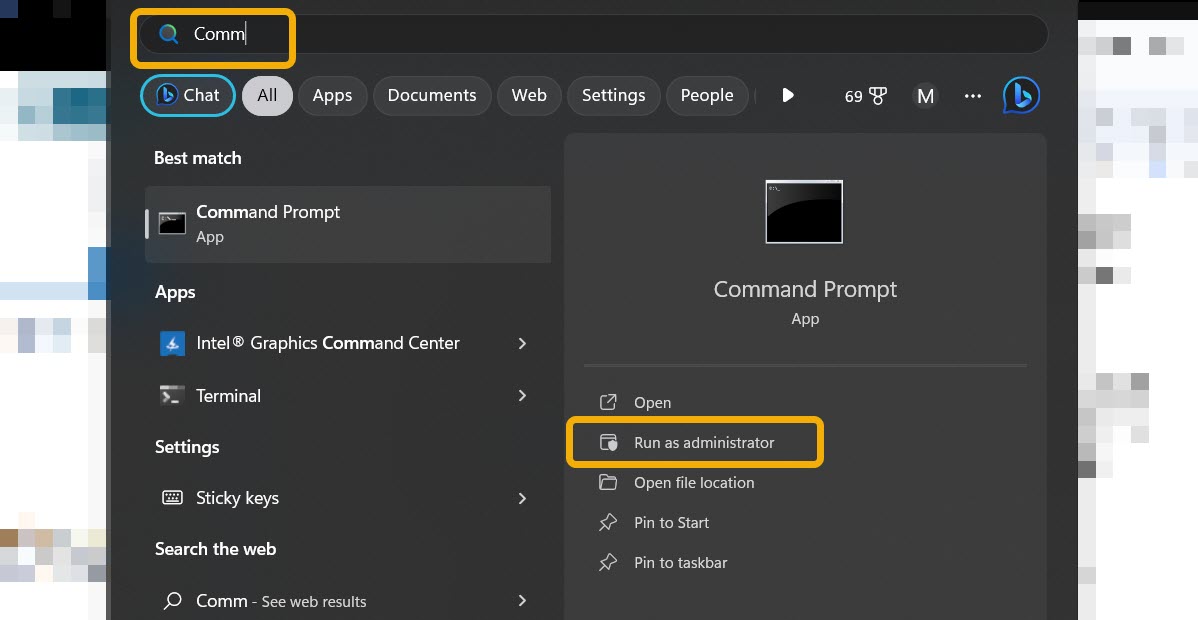1198x620 pixels.
Task: Click the Sticky keys settings icon
Action: pyautogui.click(x=172, y=497)
